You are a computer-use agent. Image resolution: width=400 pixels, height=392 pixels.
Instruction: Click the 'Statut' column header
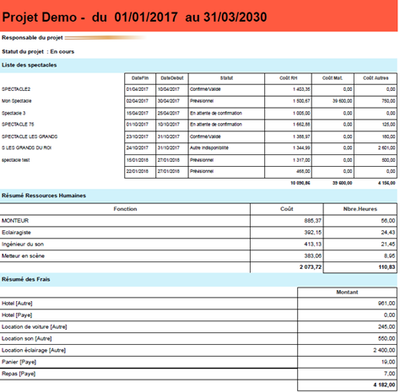click(x=226, y=78)
